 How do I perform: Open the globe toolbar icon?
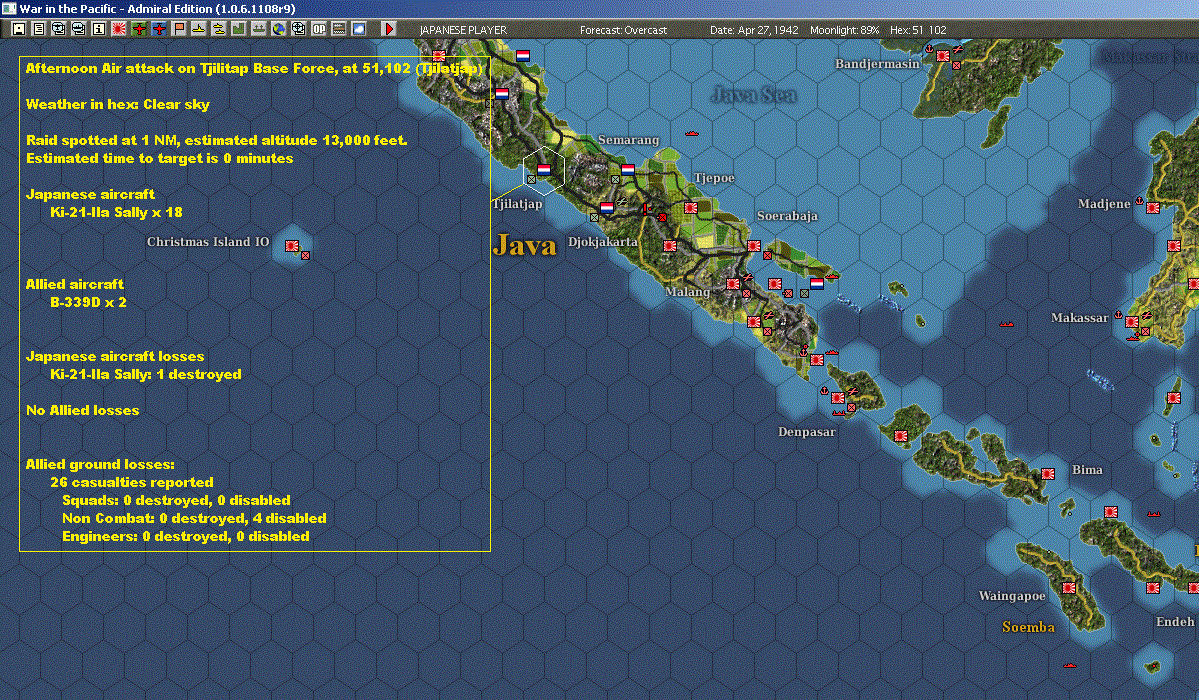[278, 29]
